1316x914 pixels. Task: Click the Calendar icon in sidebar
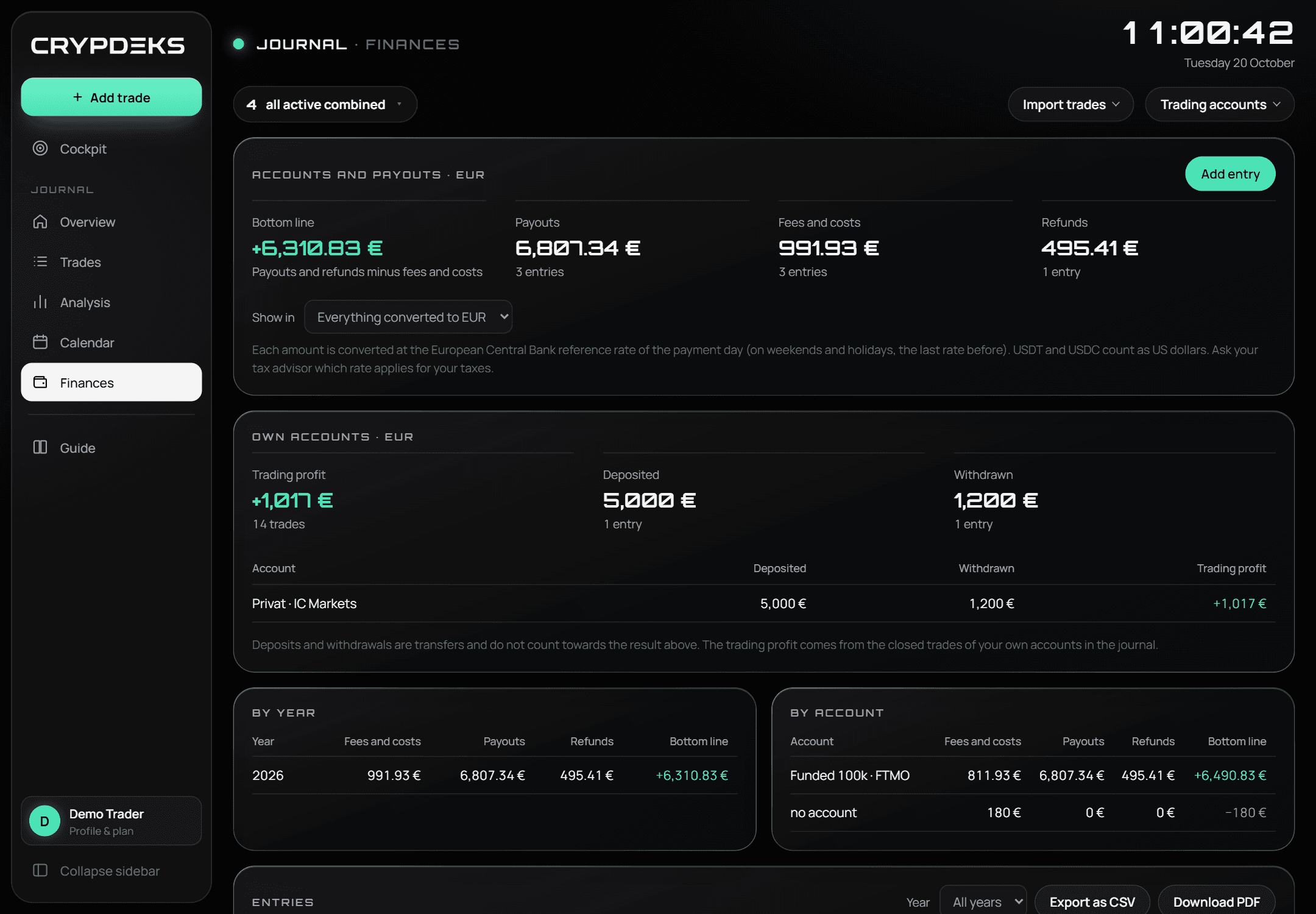tap(40, 342)
